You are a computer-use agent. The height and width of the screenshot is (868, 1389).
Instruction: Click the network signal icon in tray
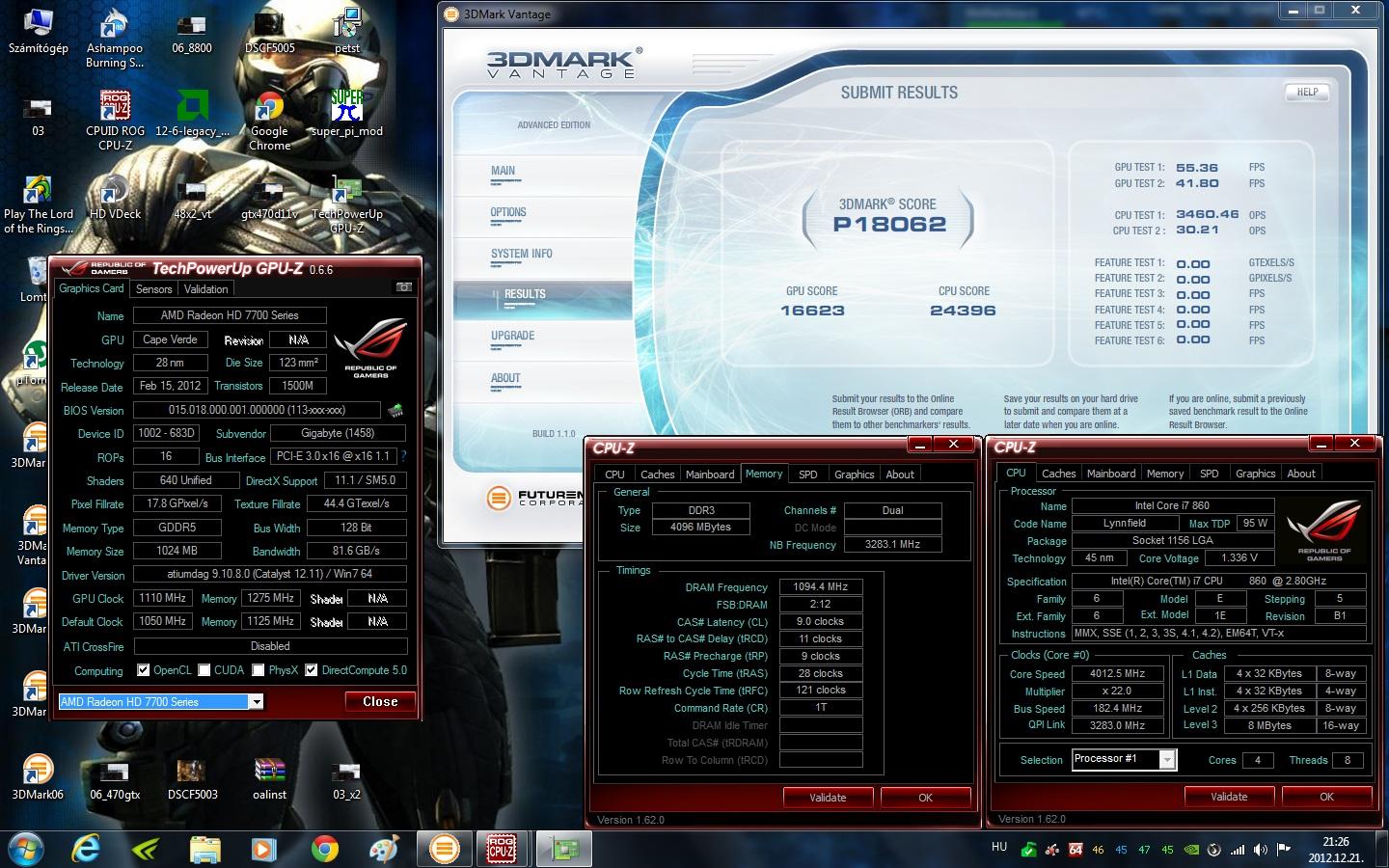coord(1238,850)
